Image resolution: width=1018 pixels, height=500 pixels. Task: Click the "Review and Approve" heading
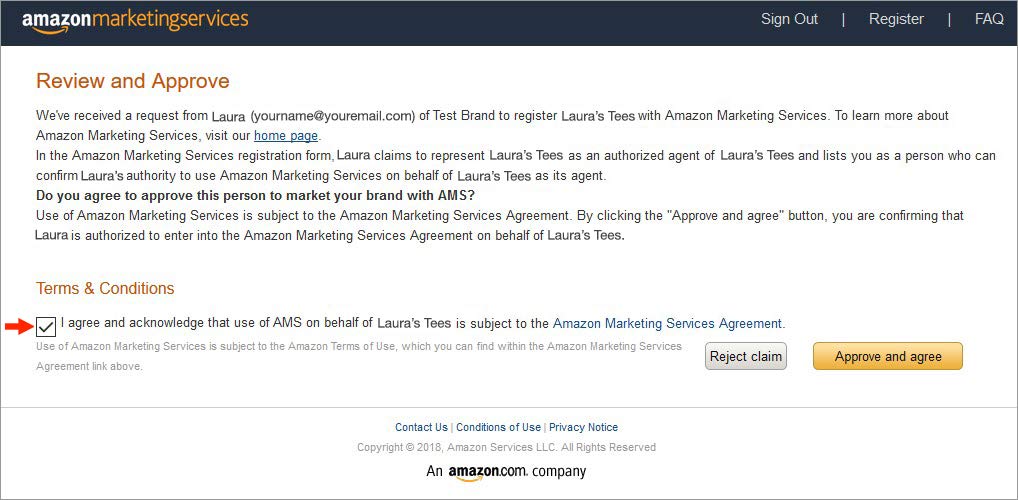point(133,81)
